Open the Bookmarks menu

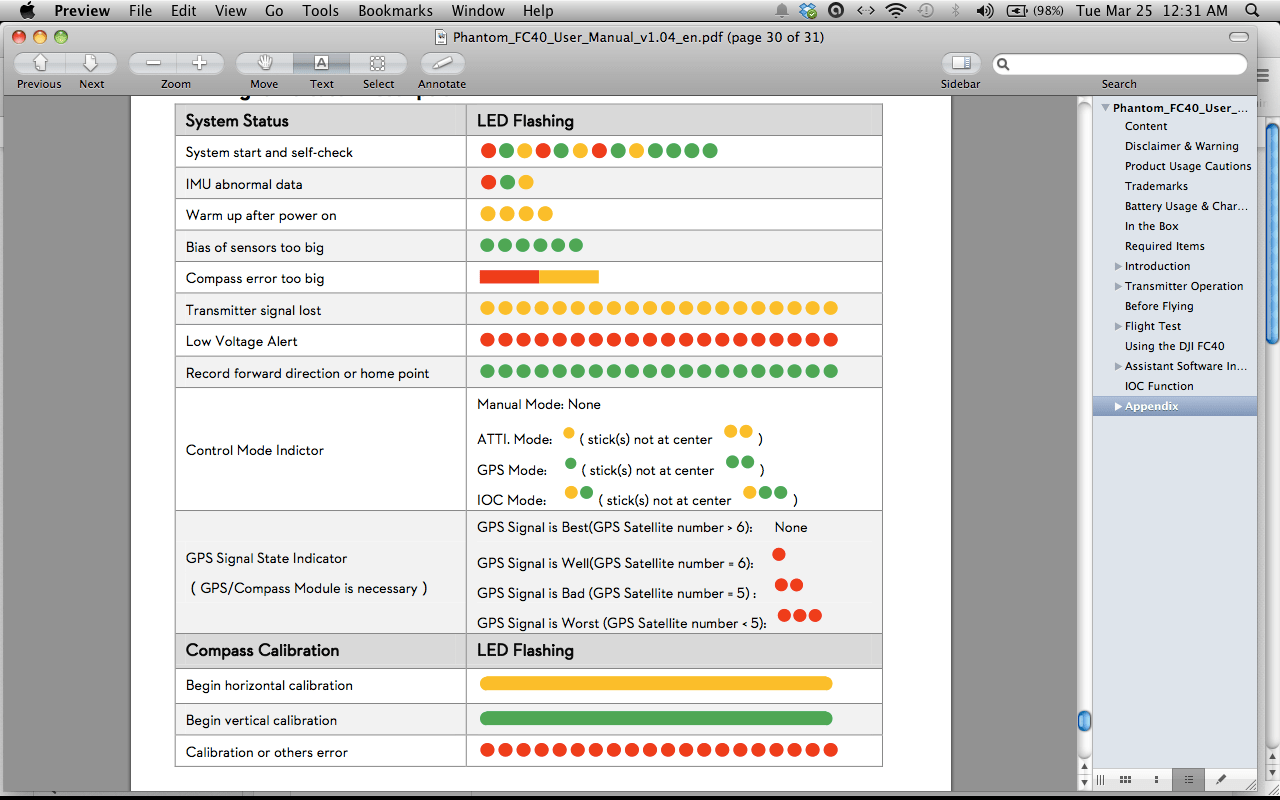[394, 11]
